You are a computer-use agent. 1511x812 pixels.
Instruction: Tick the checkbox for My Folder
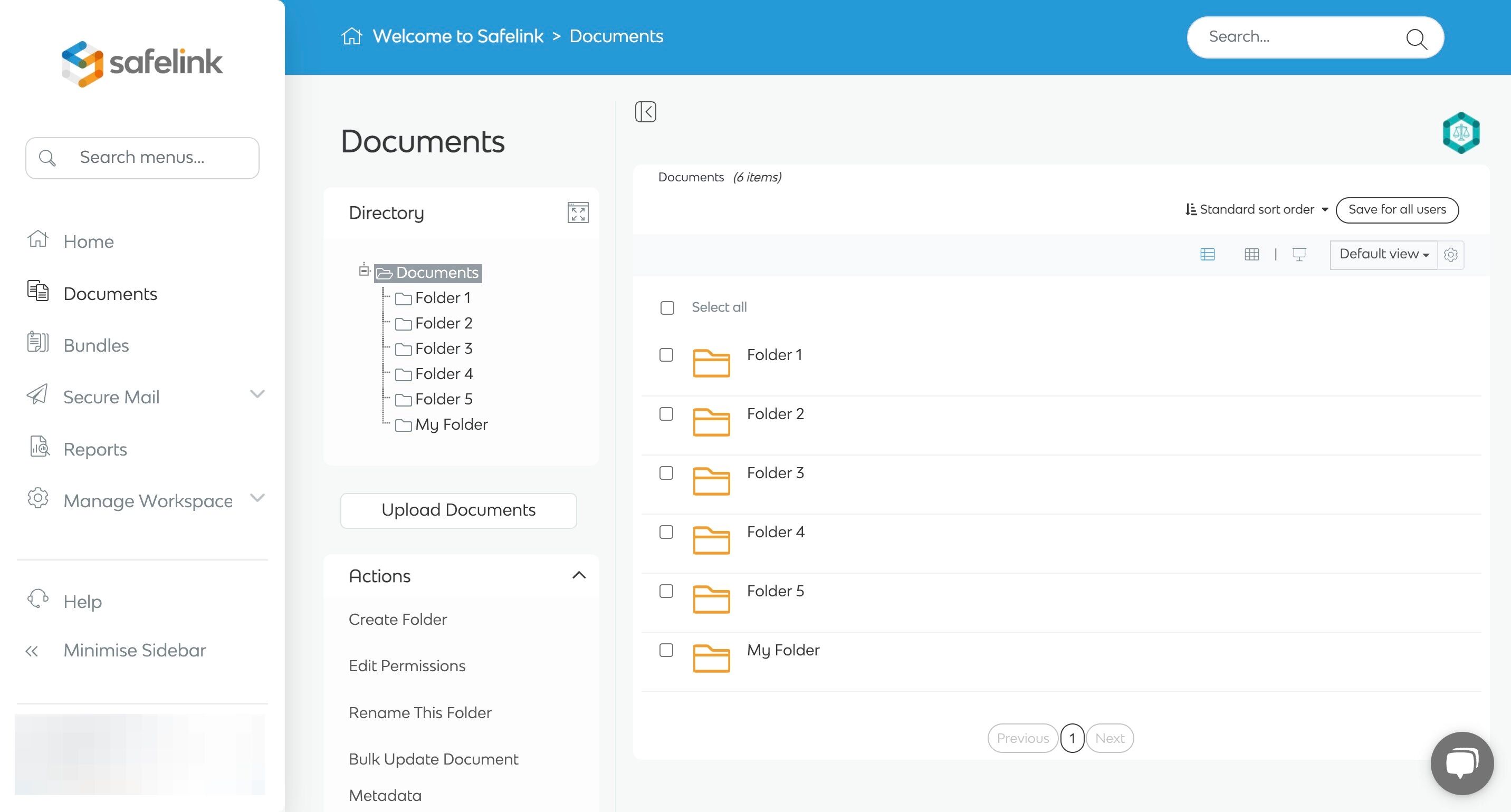click(x=666, y=650)
